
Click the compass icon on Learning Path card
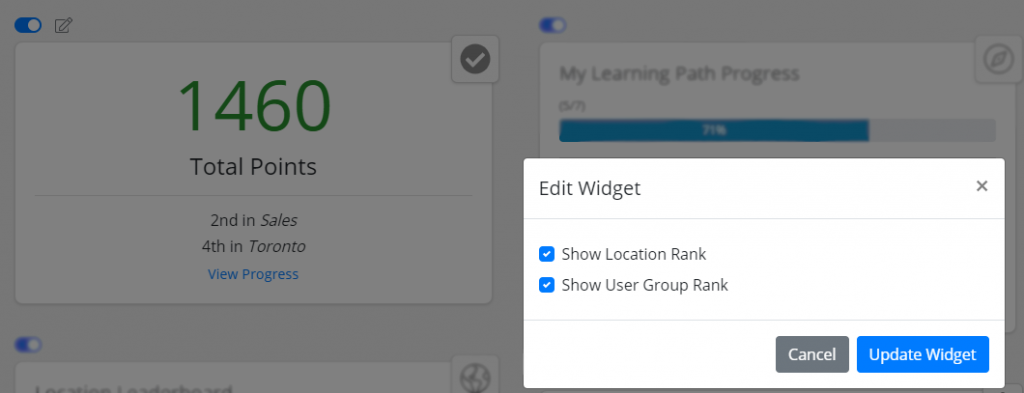coord(999,59)
